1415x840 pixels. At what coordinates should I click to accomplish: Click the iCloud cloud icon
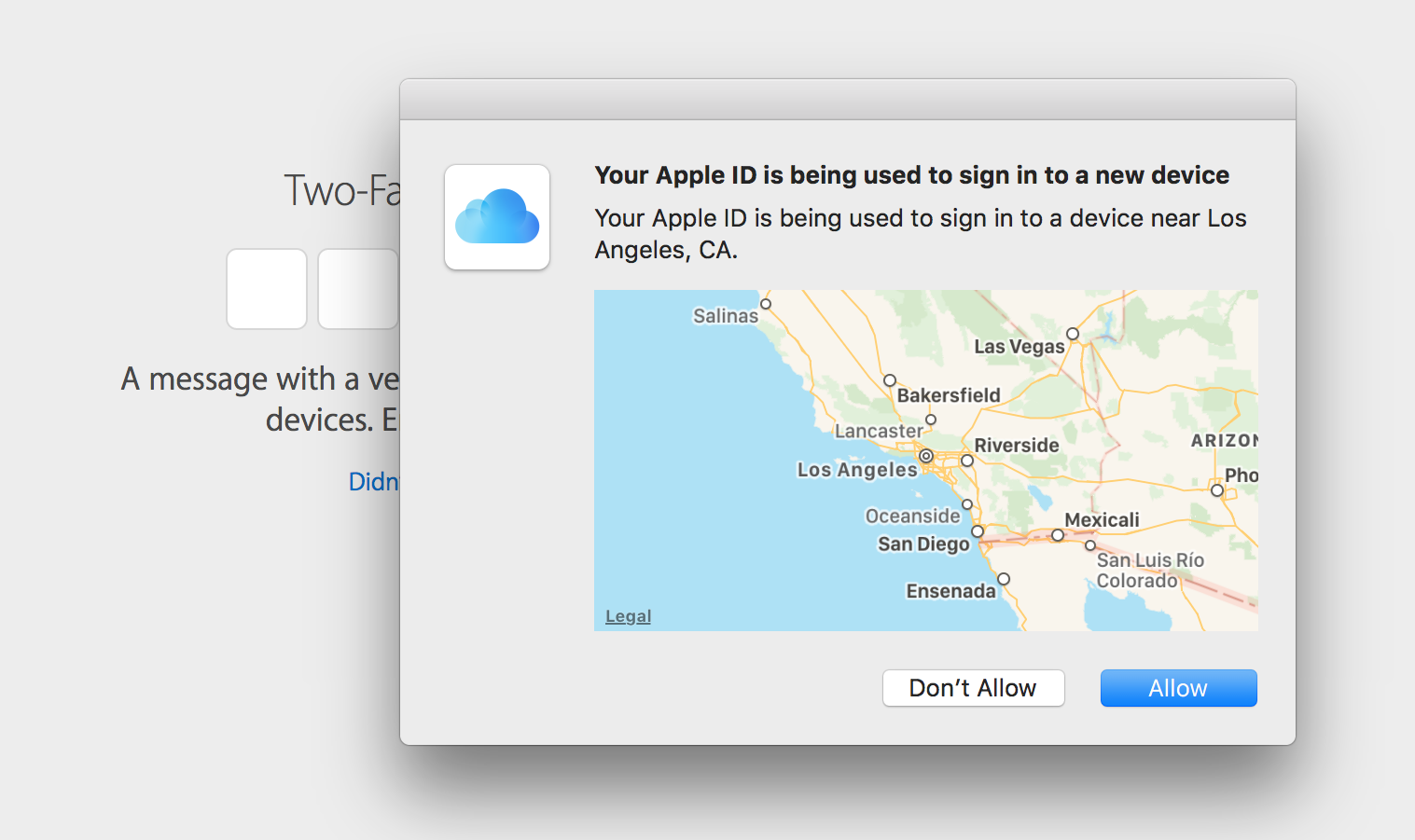pyautogui.click(x=497, y=217)
